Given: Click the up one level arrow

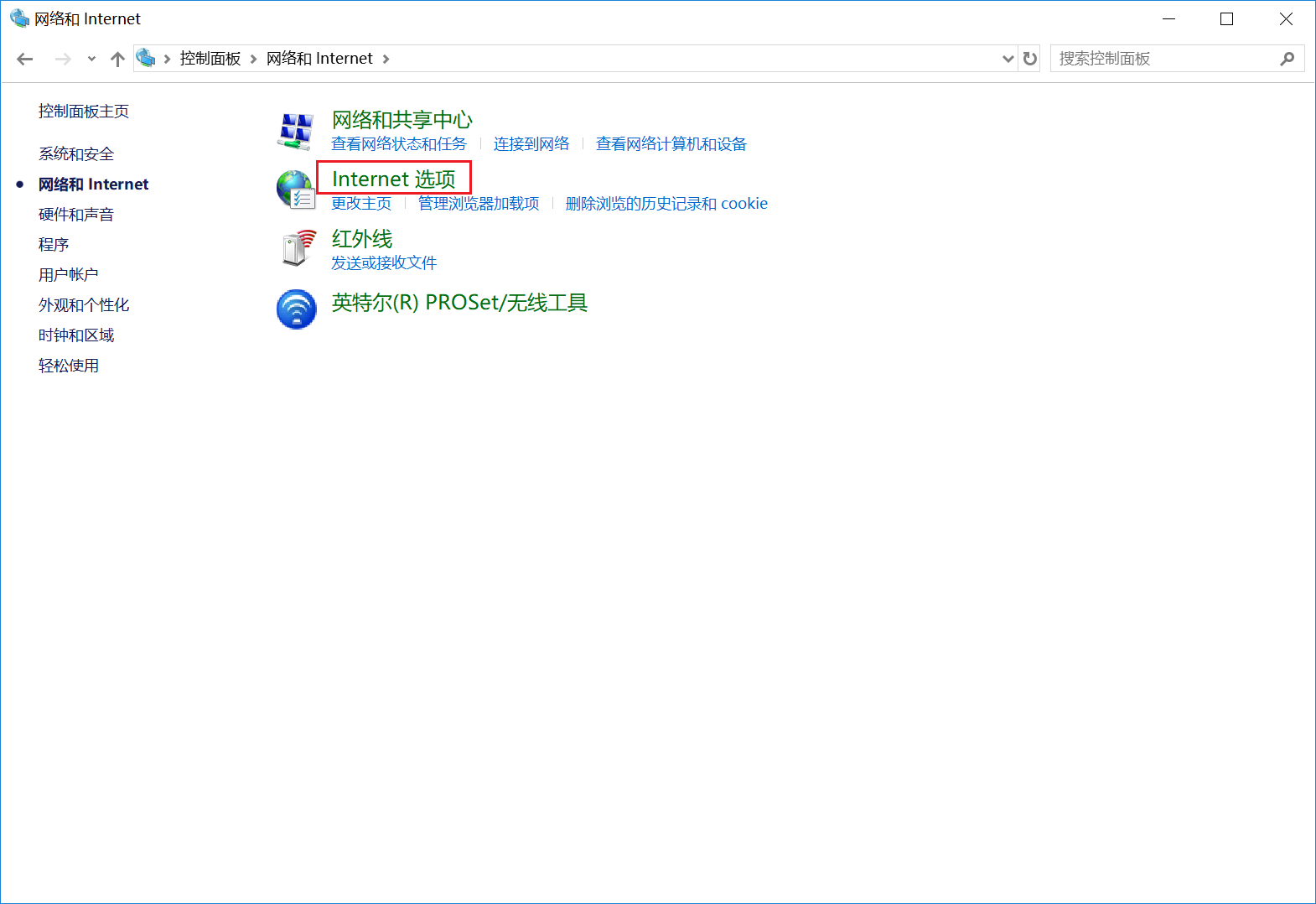Looking at the screenshot, I should [117, 59].
